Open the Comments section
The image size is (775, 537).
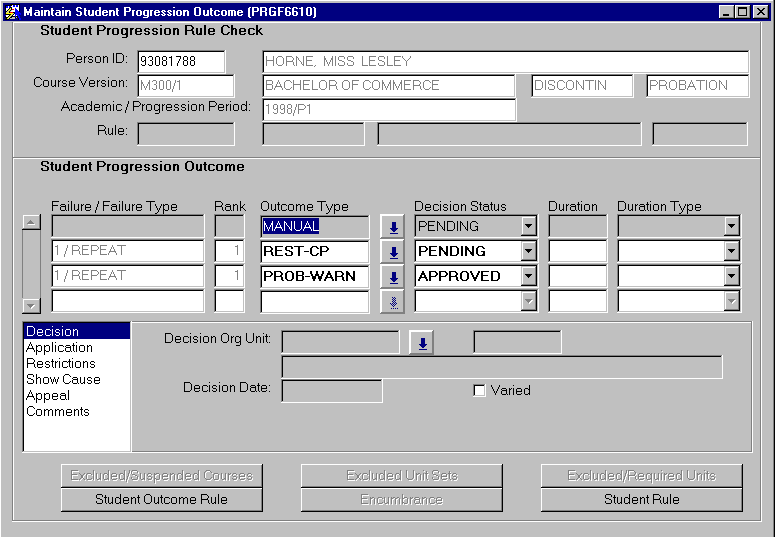(x=58, y=411)
